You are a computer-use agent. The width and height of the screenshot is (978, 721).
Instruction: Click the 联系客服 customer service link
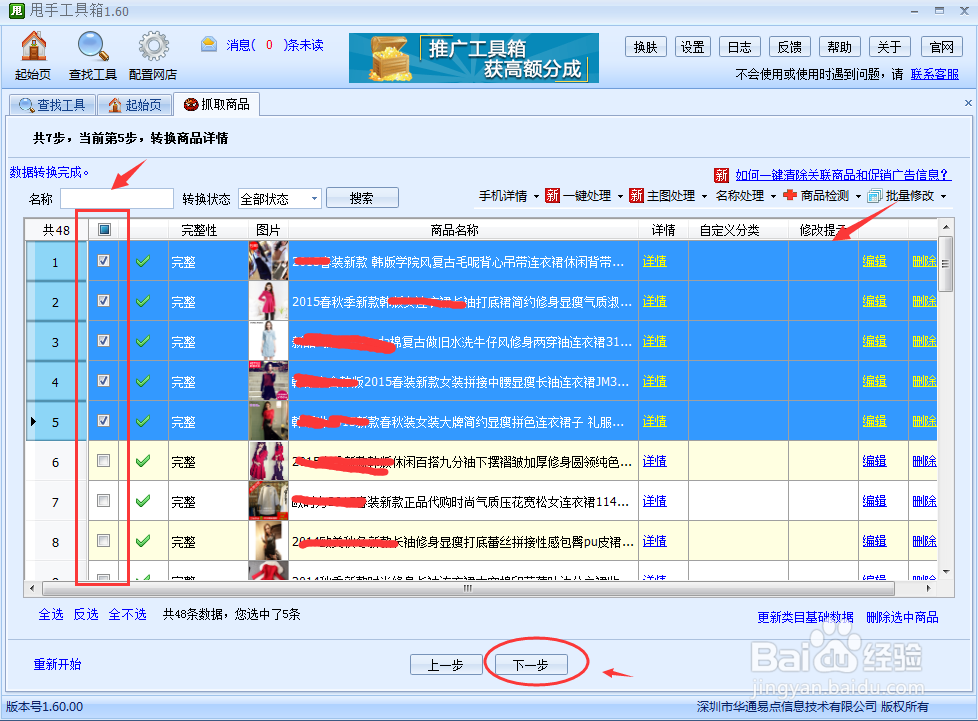[x=935, y=72]
